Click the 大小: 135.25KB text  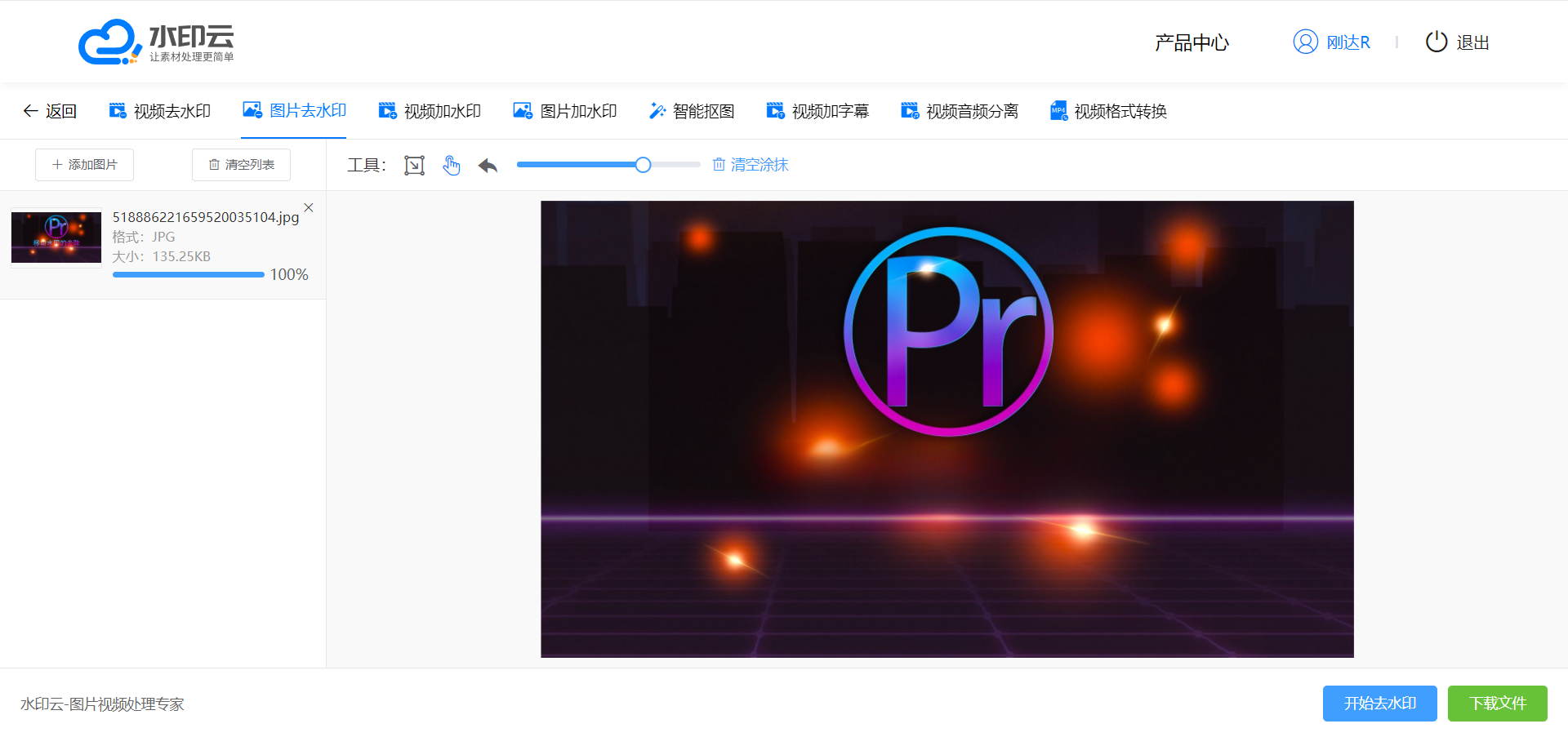click(x=162, y=256)
